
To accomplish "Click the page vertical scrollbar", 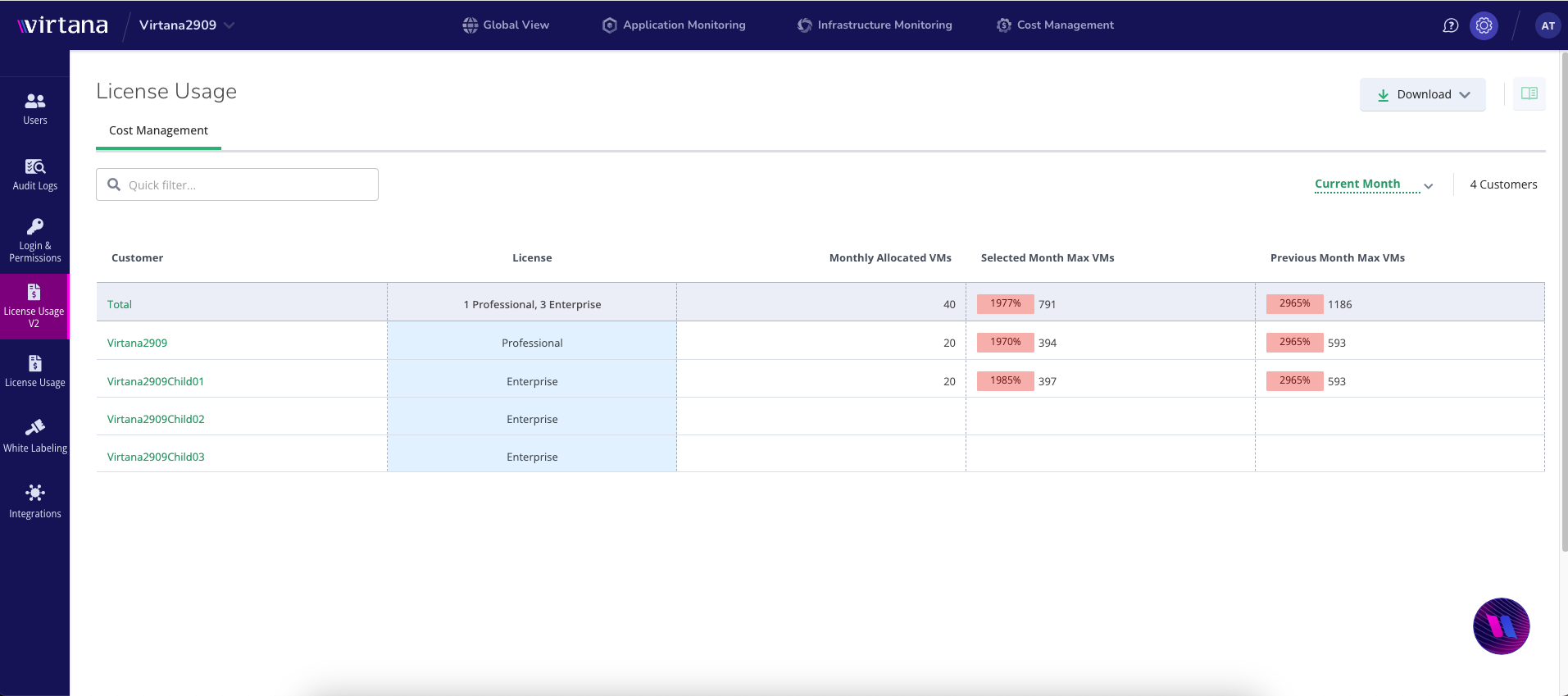I will [x=1563, y=302].
